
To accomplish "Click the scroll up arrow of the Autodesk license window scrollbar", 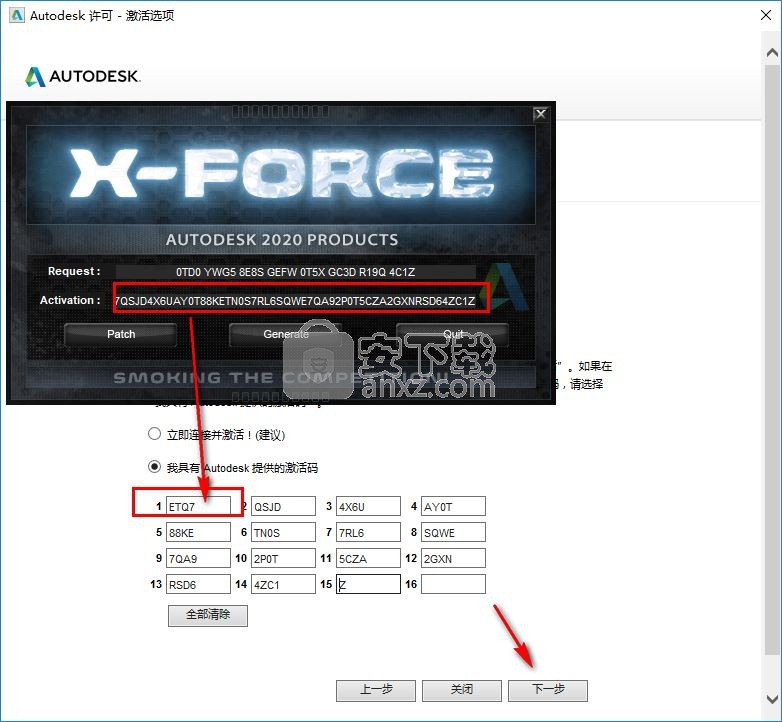I will [x=772, y=52].
